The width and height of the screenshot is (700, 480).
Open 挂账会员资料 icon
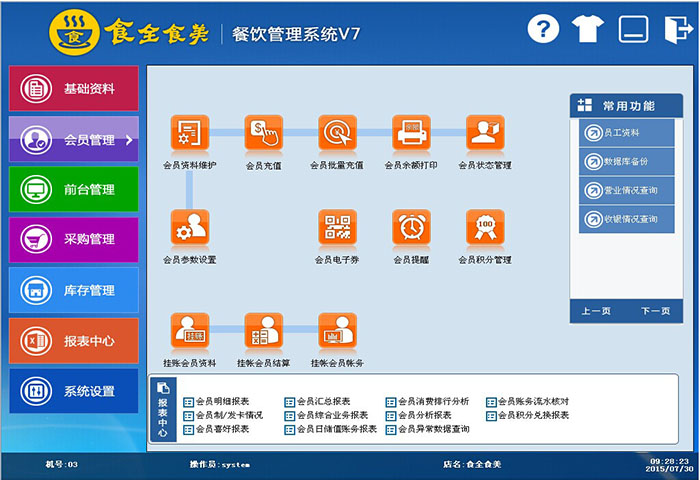point(190,330)
